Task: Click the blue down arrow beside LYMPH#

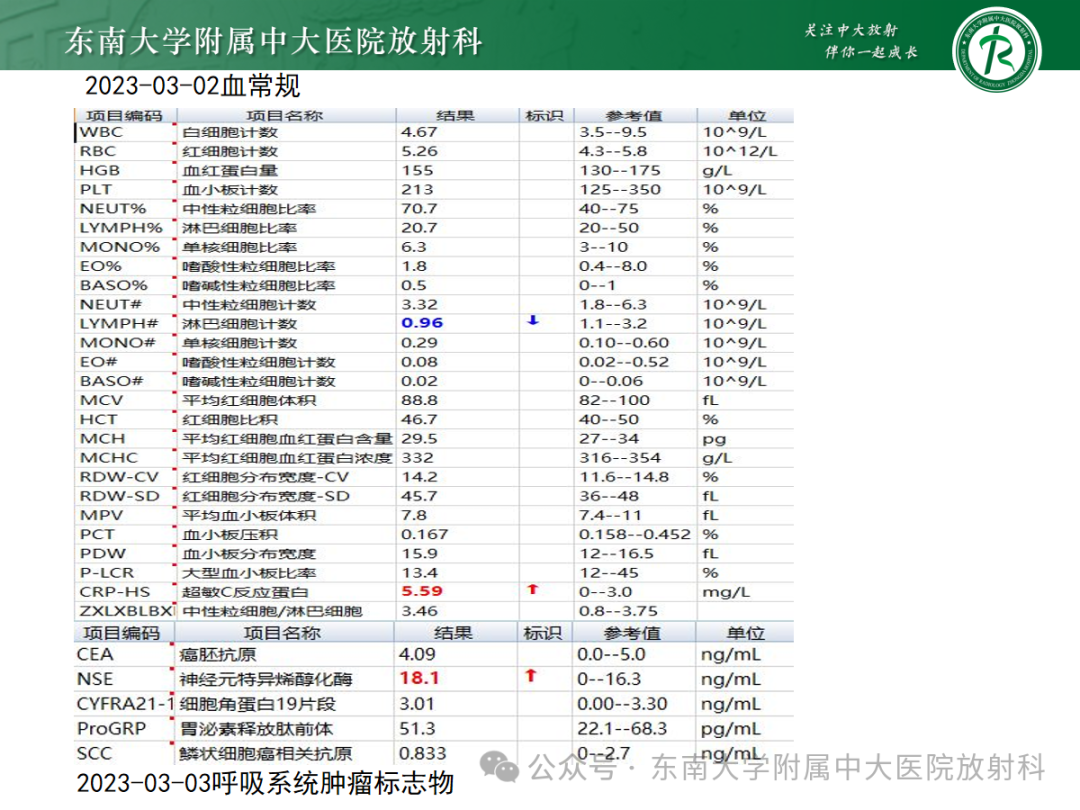Action: [x=533, y=322]
